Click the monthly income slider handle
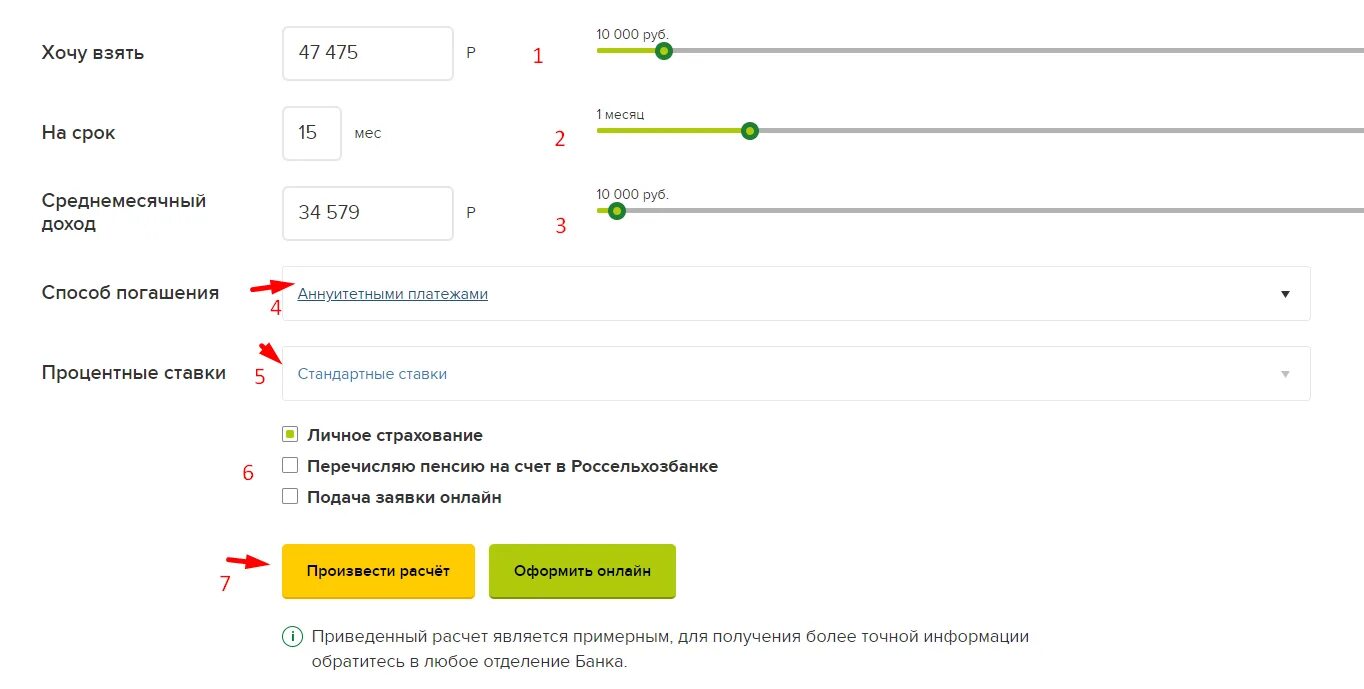This screenshot has width=1364, height=689. [617, 211]
